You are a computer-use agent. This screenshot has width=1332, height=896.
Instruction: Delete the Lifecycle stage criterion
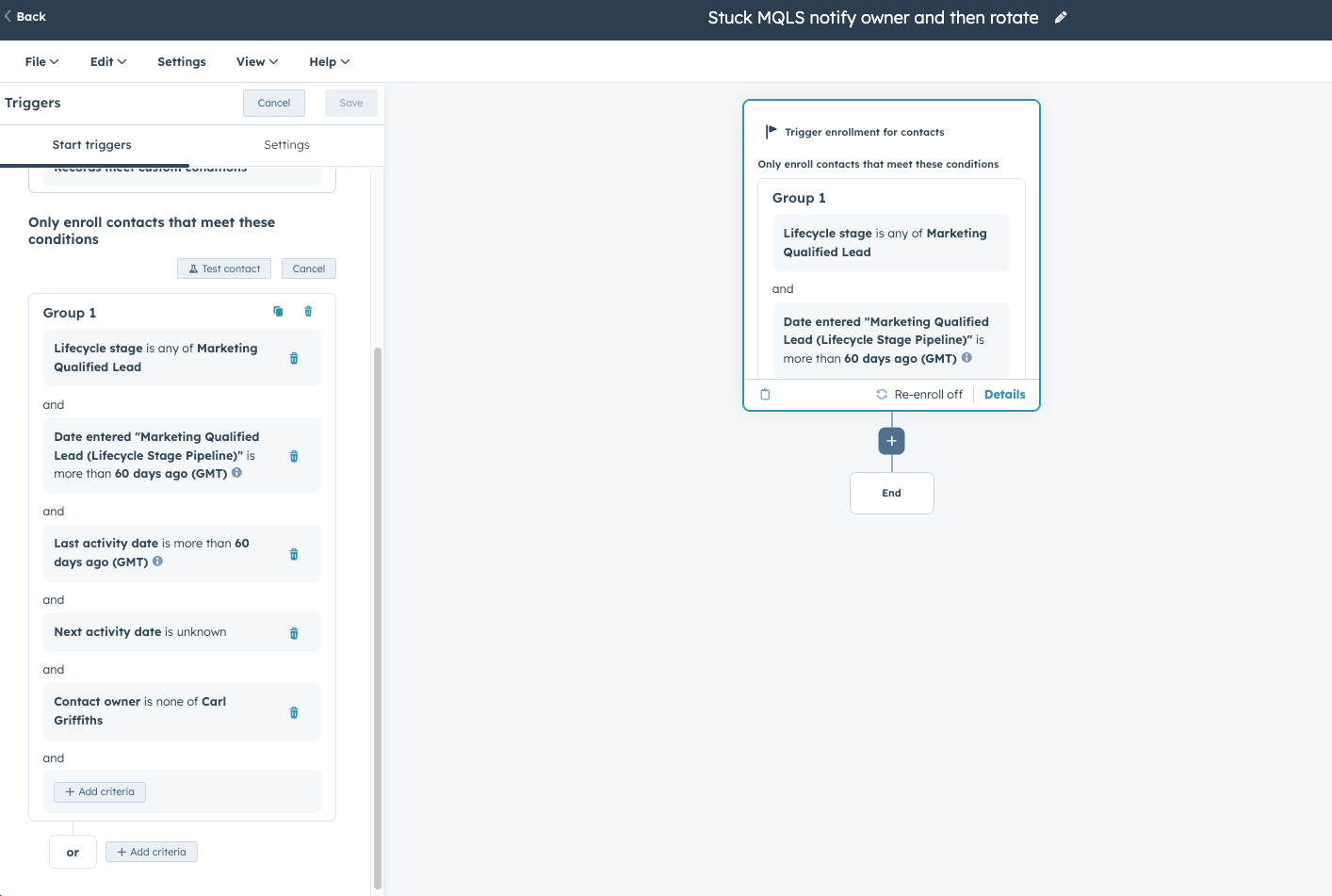coord(294,358)
